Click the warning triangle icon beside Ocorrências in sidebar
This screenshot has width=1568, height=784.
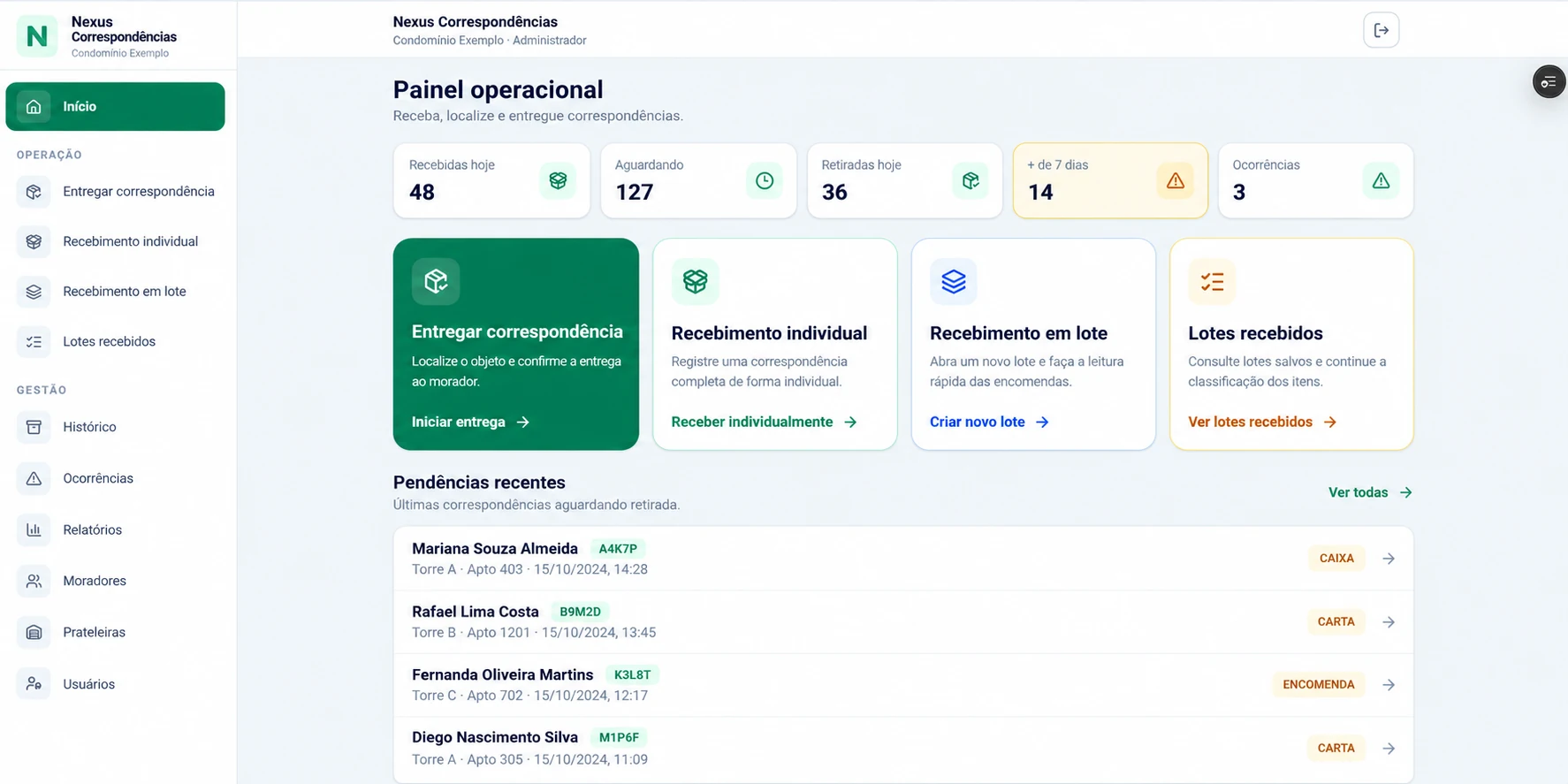click(x=34, y=478)
